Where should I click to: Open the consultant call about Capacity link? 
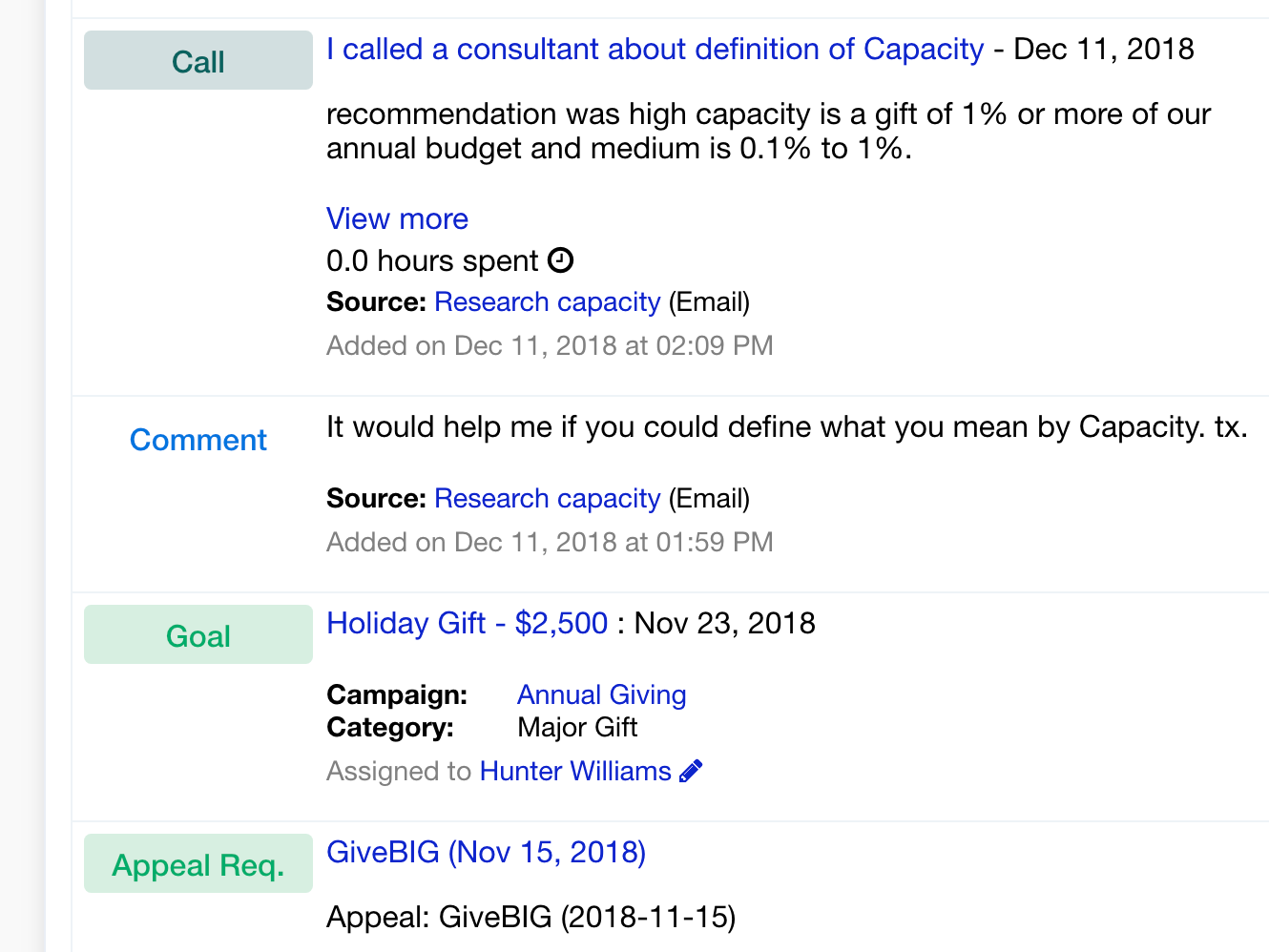click(655, 49)
